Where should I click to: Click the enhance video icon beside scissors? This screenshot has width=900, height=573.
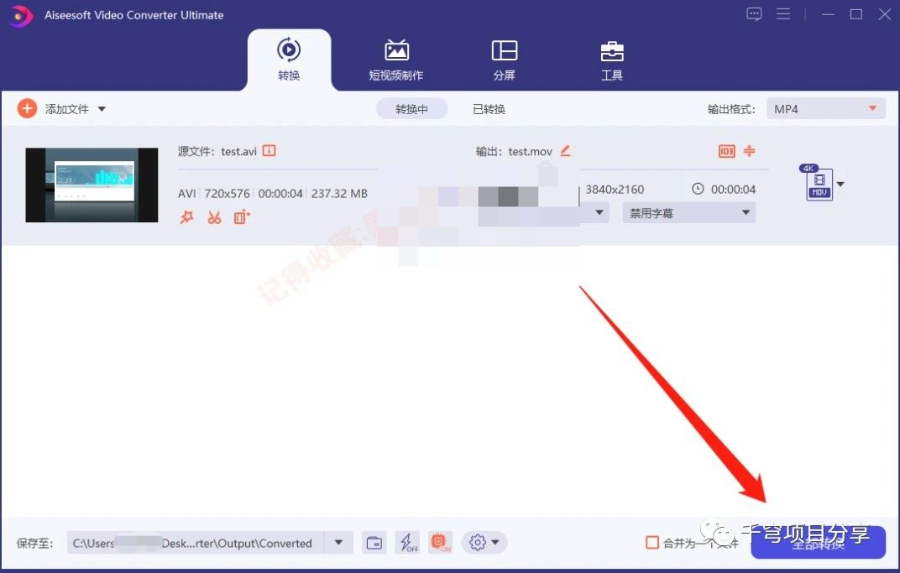coord(241,217)
